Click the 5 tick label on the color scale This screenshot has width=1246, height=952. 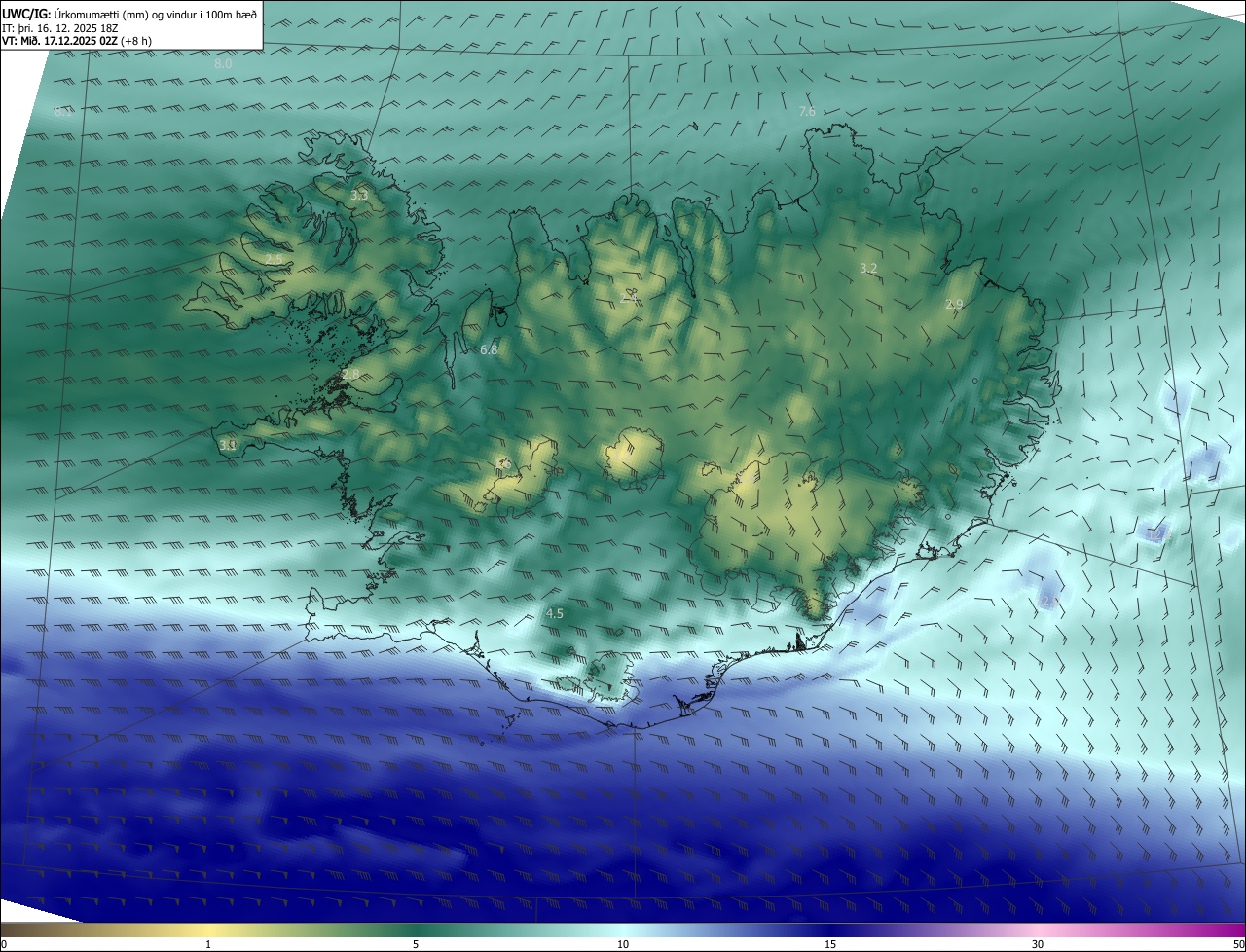(x=416, y=944)
